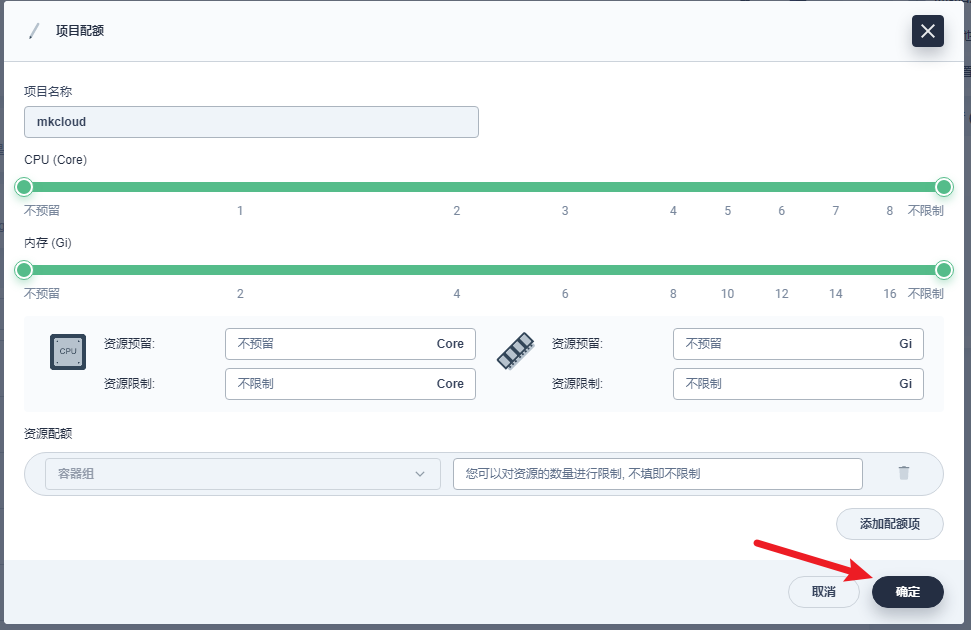This screenshot has height=630, width=971.
Task: Confirm the quota with 确定 button
Action: [x=907, y=592]
